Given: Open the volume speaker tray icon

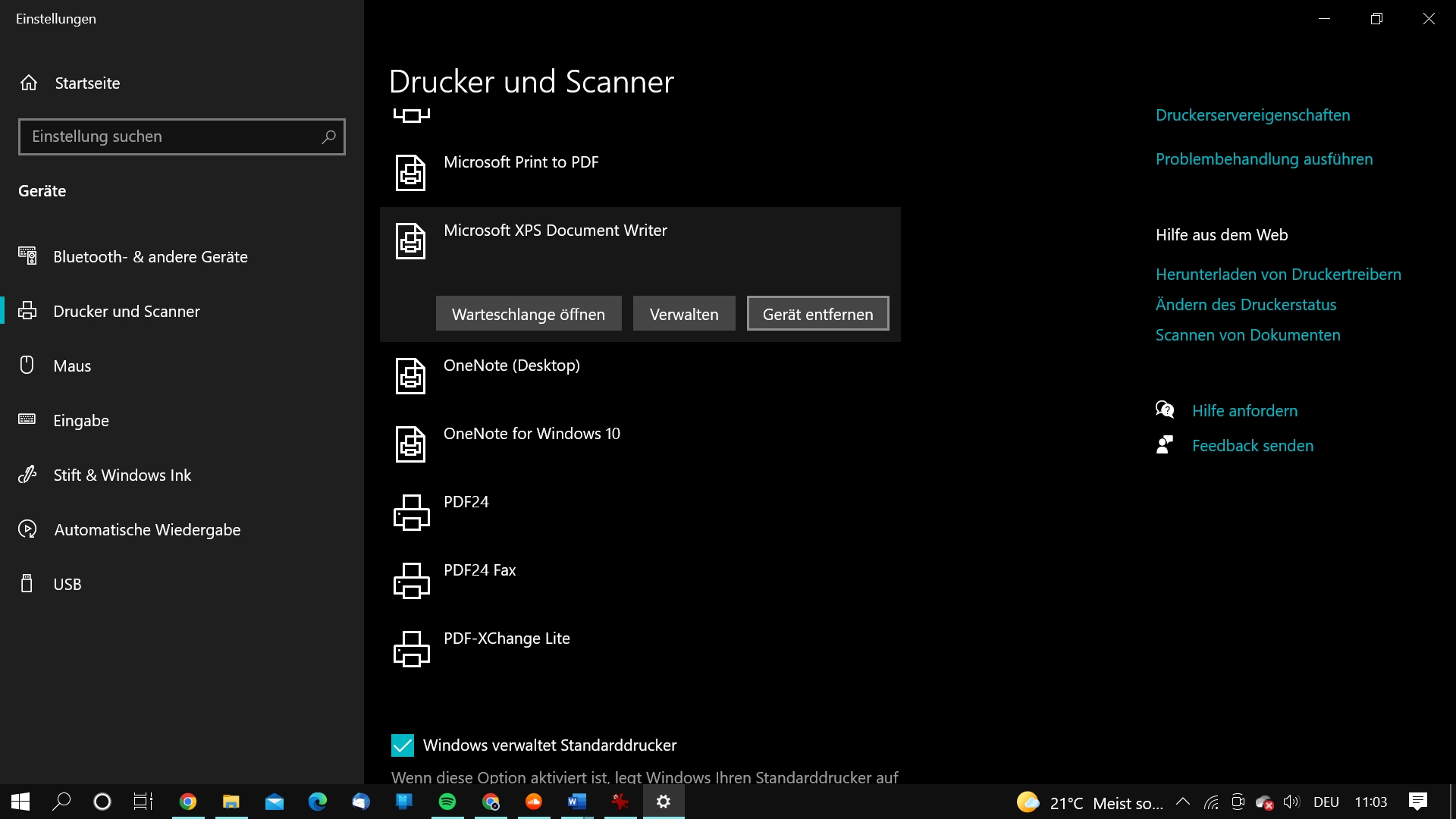Looking at the screenshot, I should [1291, 802].
